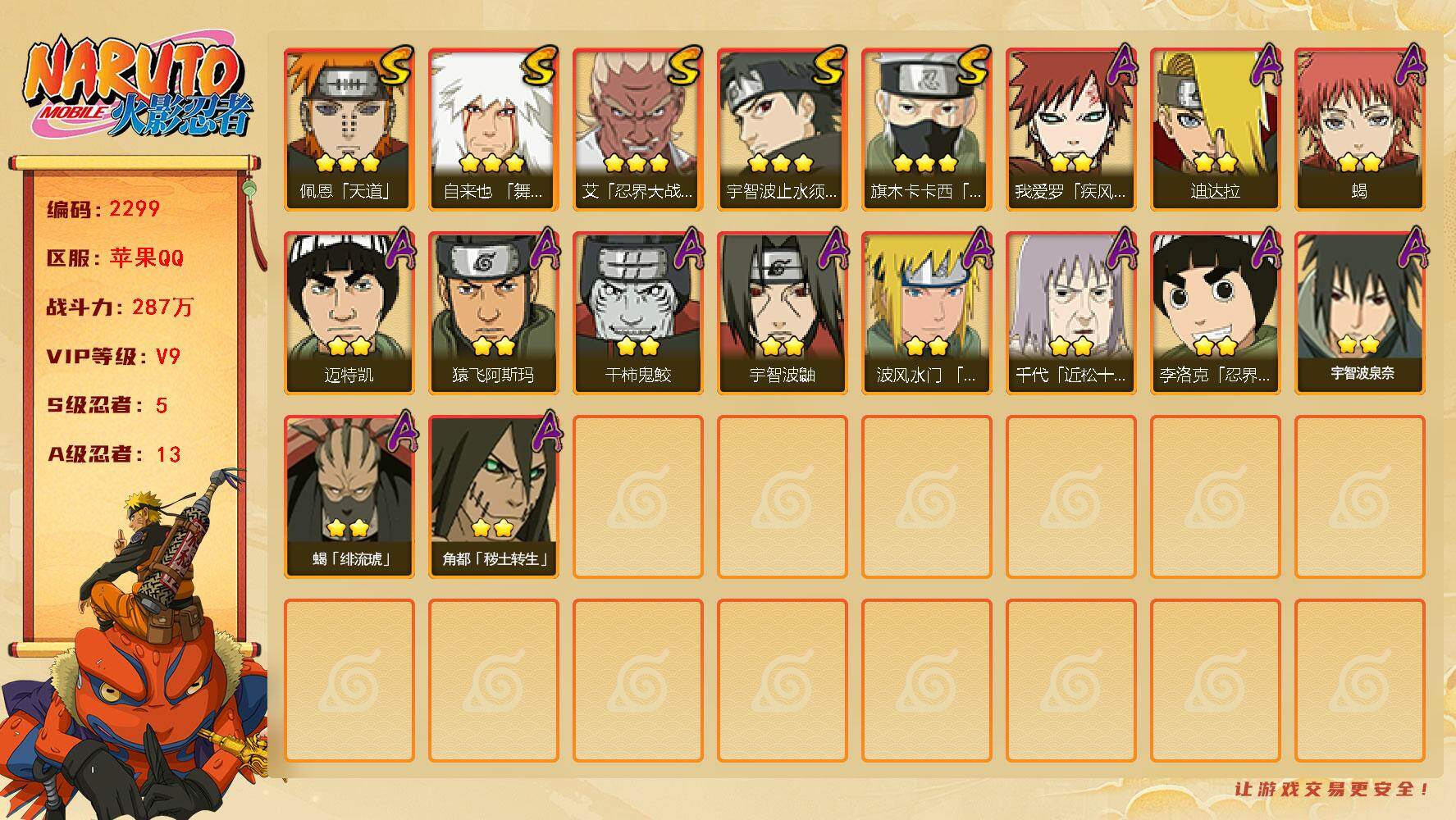Image resolution: width=1456 pixels, height=820 pixels.
Task: Select the 角都「秽土转生」ninja card
Action: click(494, 497)
